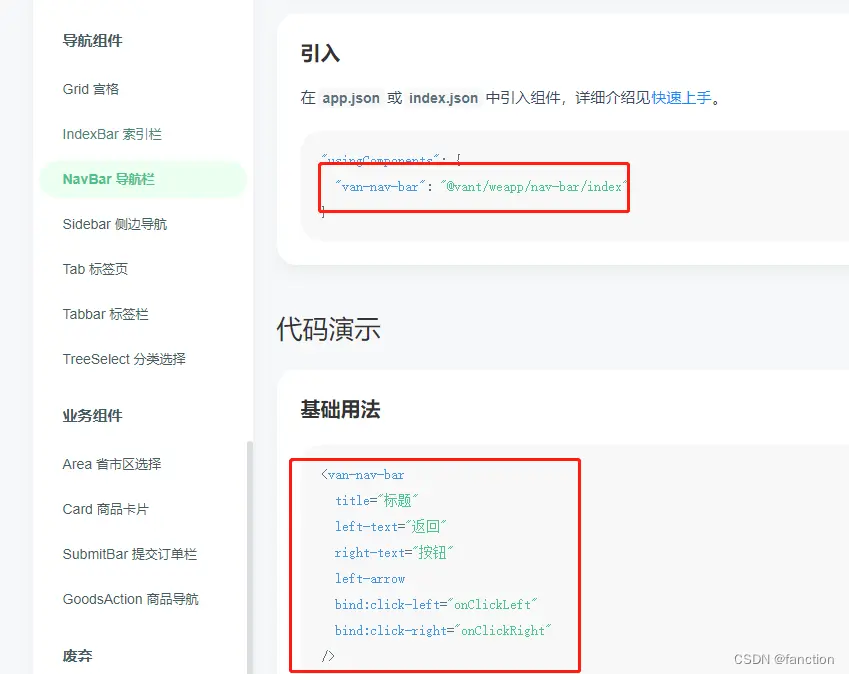
Task: Click the bind:click-left="onClickLeft" line
Action: pyautogui.click(x=436, y=605)
